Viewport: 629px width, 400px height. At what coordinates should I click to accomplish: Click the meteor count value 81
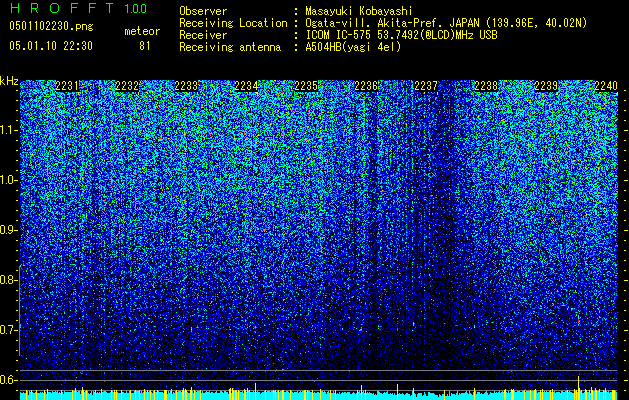(x=145, y=46)
